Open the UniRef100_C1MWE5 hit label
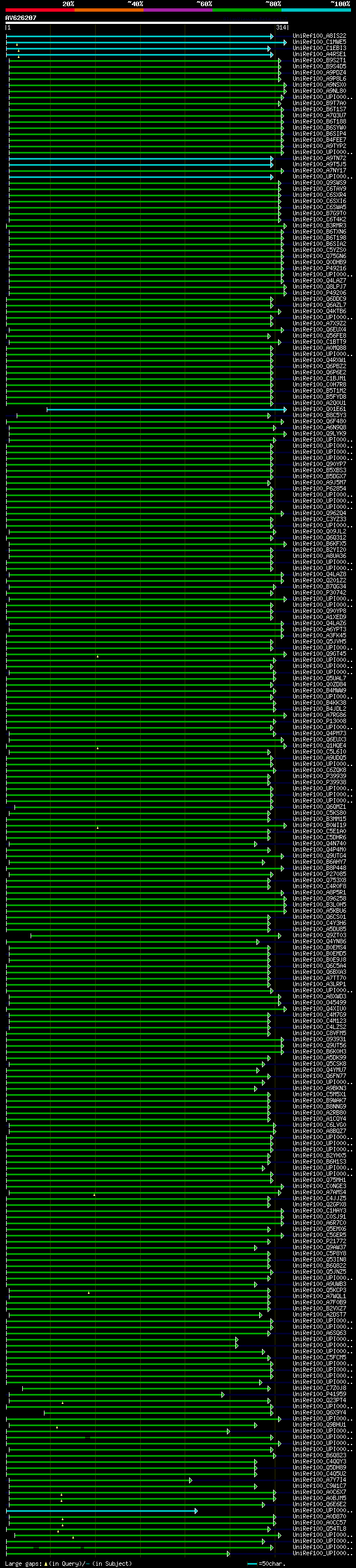 coord(319,43)
